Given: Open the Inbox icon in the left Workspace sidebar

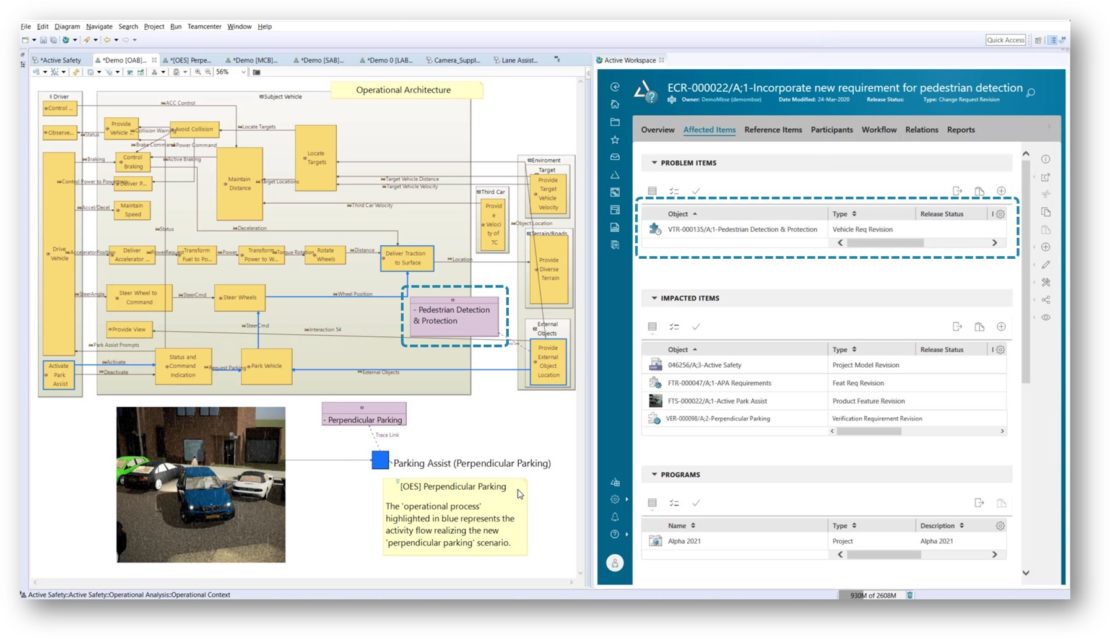Looking at the screenshot, I should pos(613,157).
